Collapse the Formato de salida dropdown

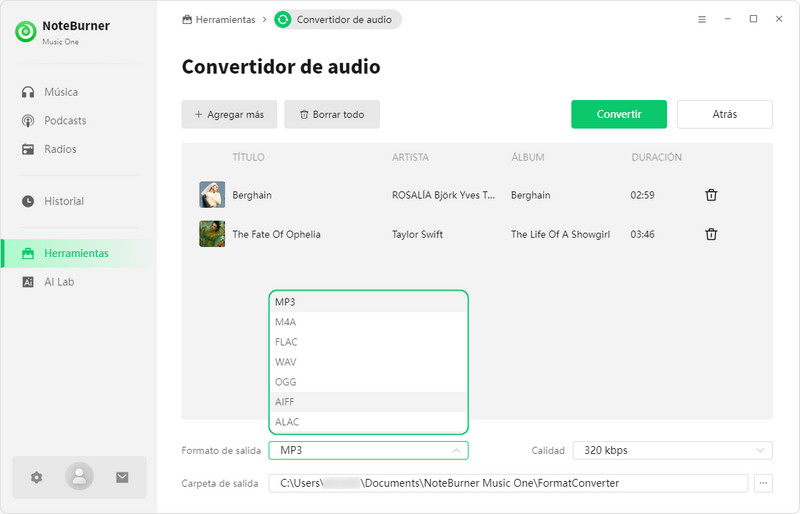368,450
